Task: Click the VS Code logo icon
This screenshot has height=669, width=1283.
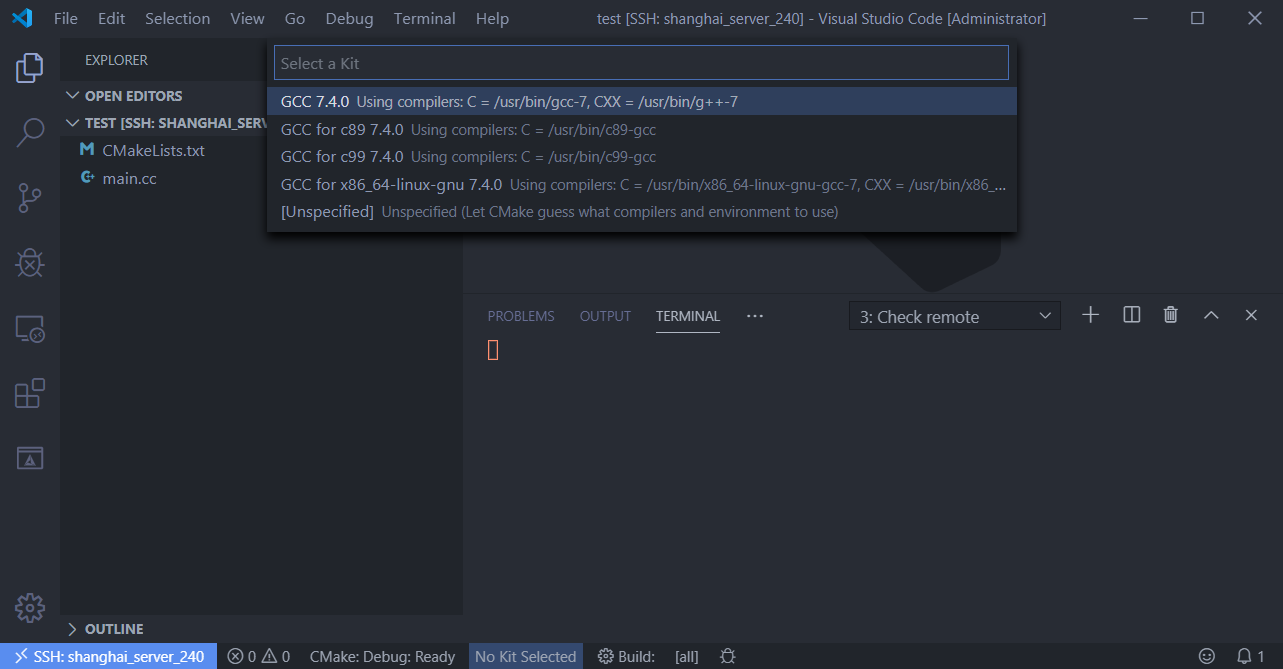Action: (x=22, y=18)
